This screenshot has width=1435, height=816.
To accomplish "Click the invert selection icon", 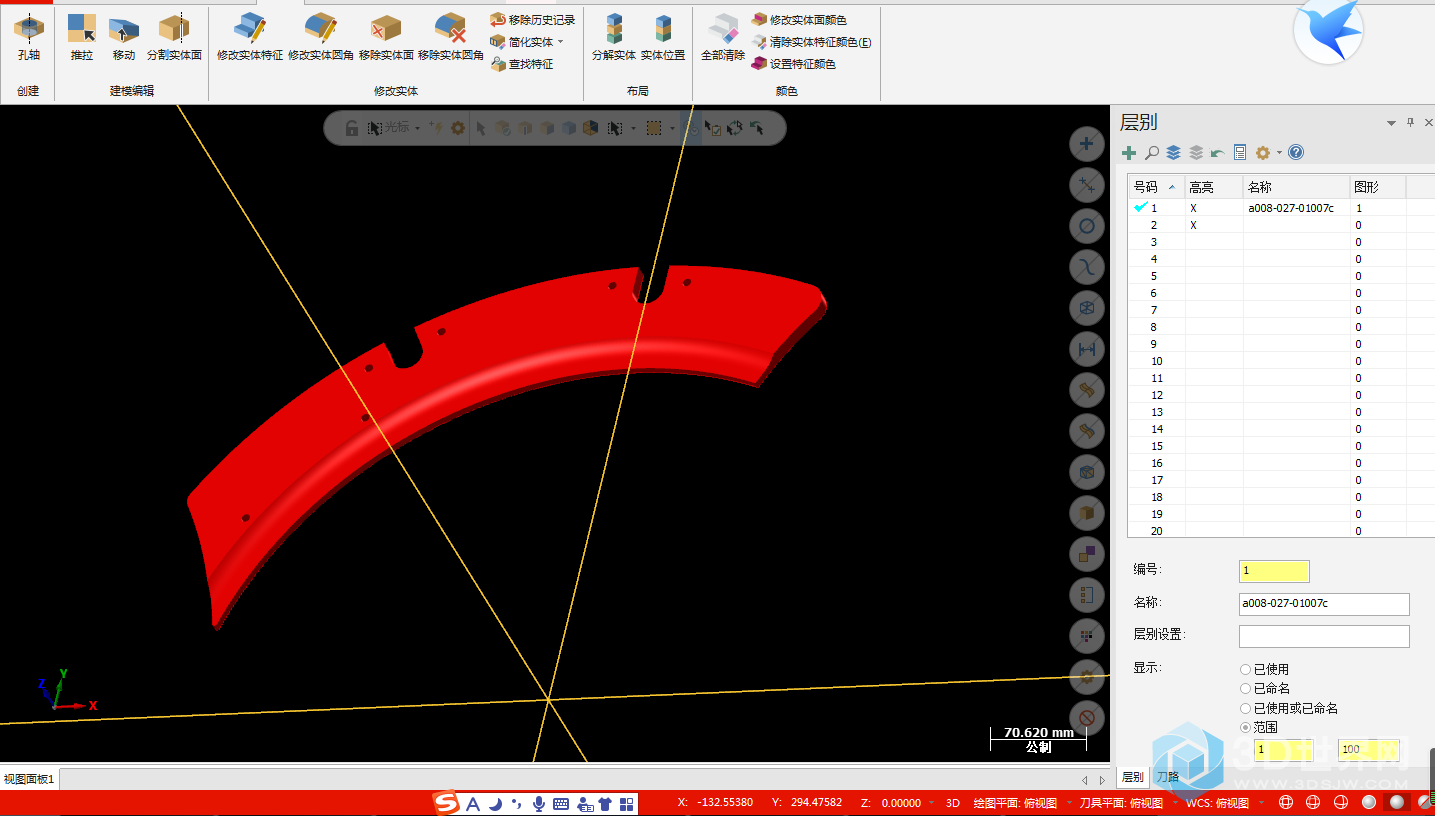I will [735, 128].
